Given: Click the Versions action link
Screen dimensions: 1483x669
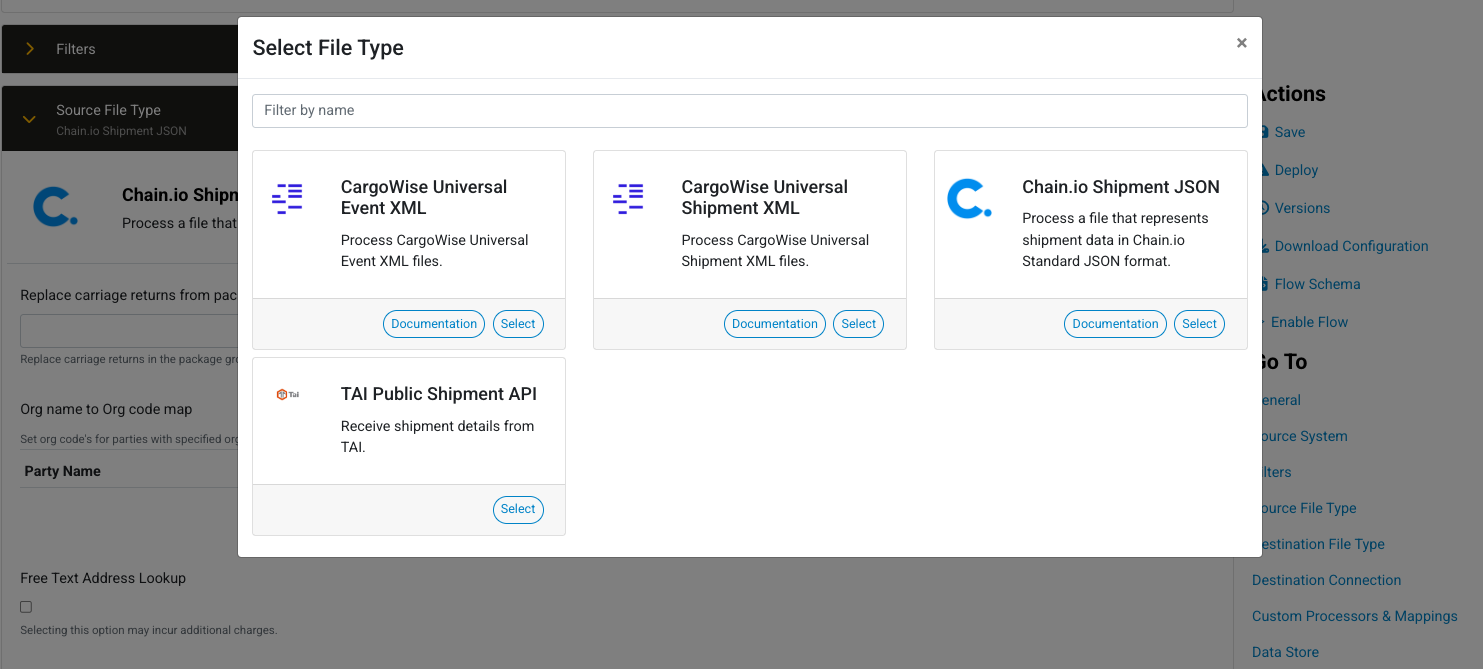Looking at the screenshot, I should pos(1302,208).
